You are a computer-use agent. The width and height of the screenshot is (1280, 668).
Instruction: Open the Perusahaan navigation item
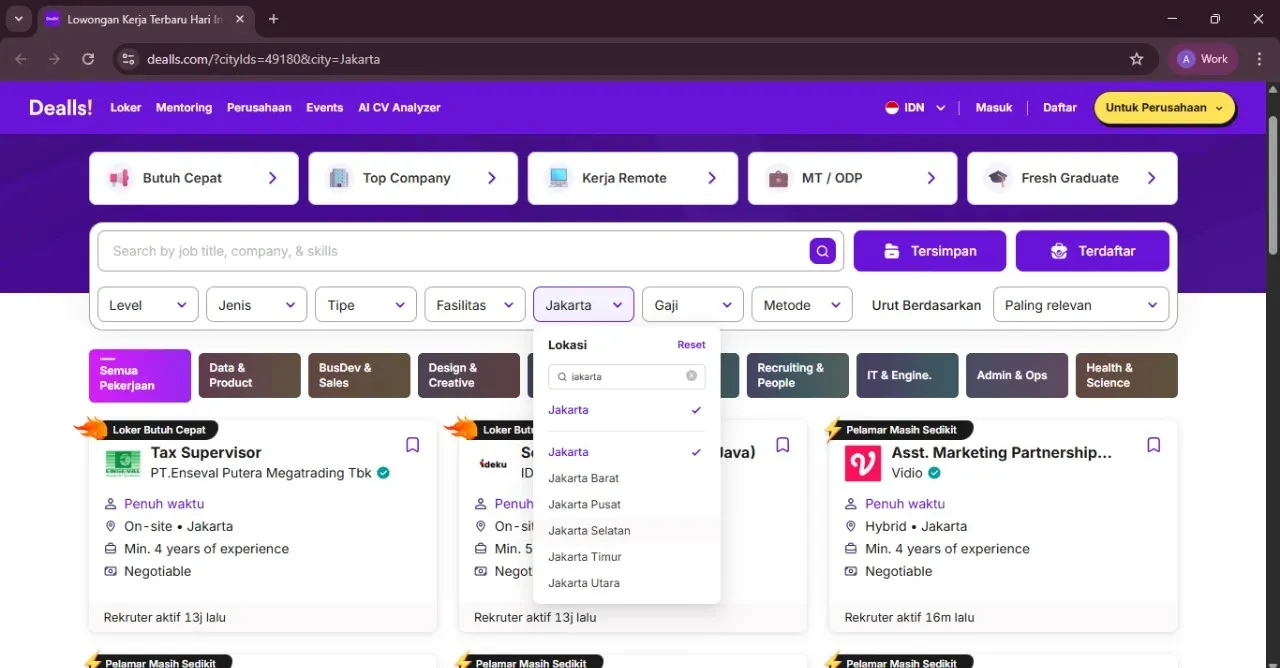259,108
